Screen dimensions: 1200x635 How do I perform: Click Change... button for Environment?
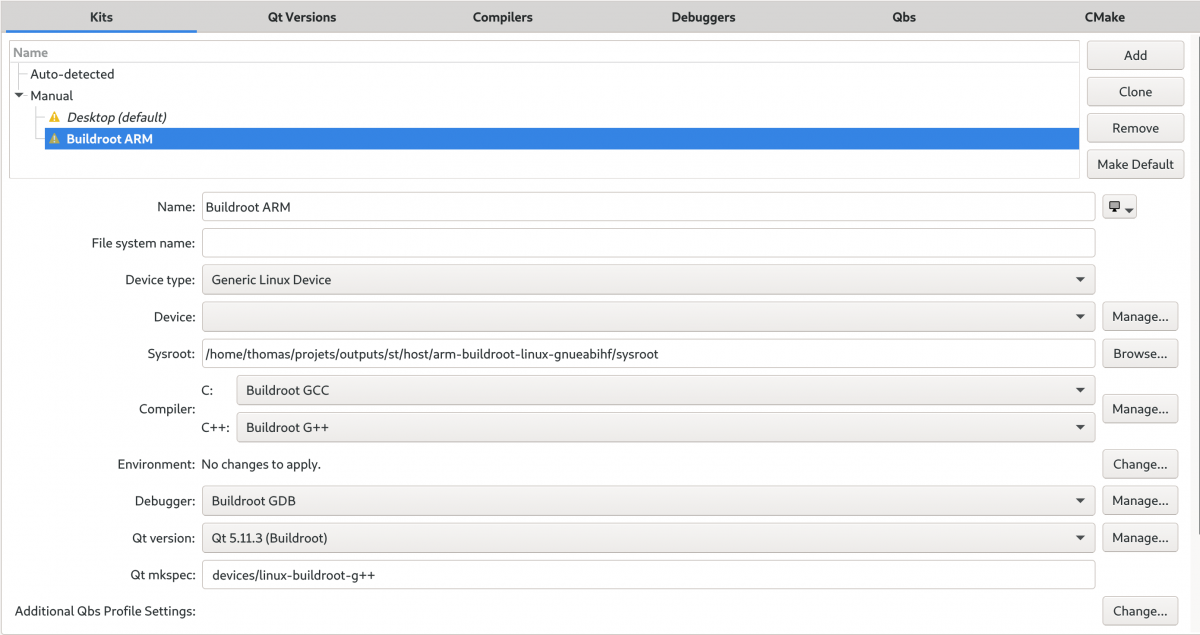1140,464
